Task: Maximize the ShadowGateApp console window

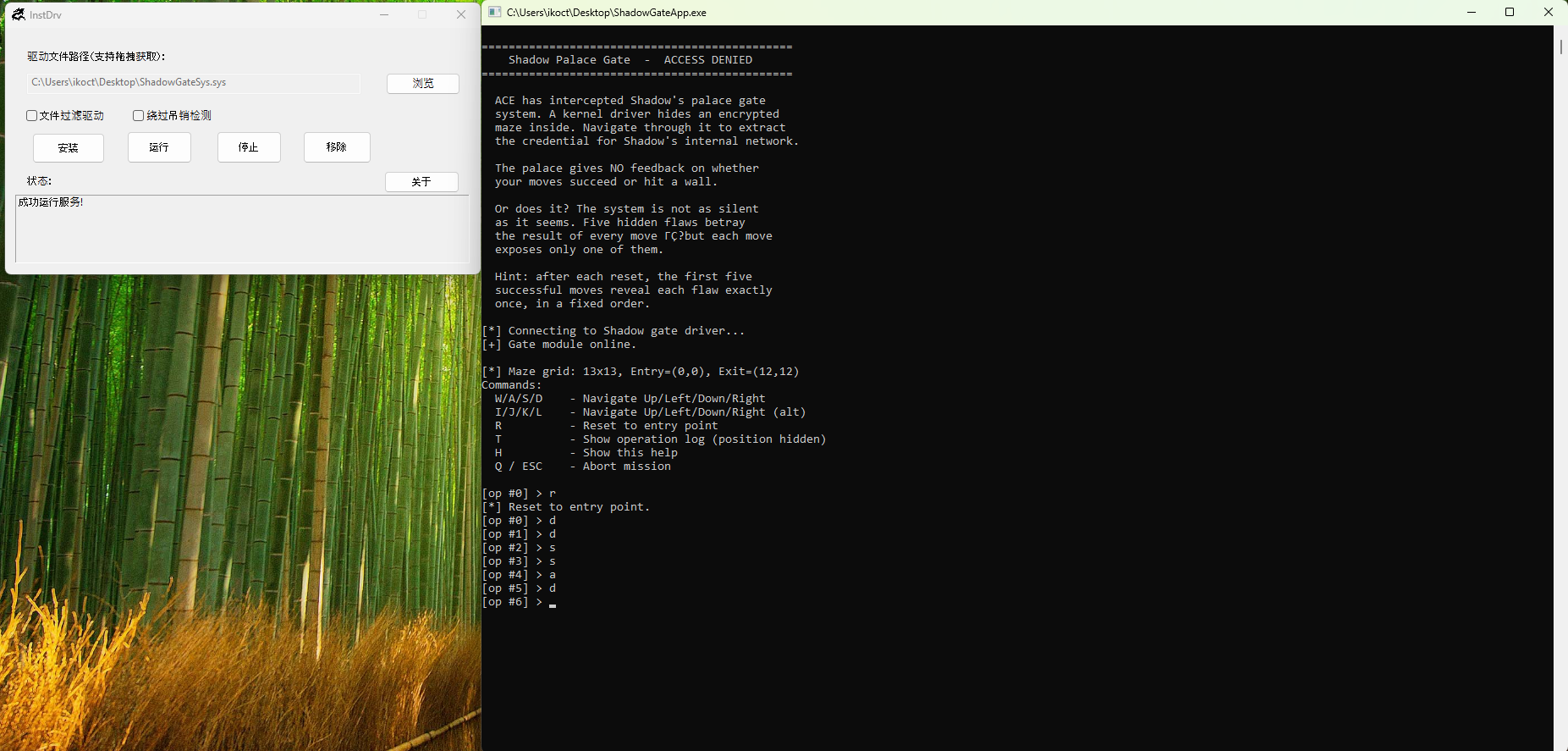Action: click(x=1510, y=12)
